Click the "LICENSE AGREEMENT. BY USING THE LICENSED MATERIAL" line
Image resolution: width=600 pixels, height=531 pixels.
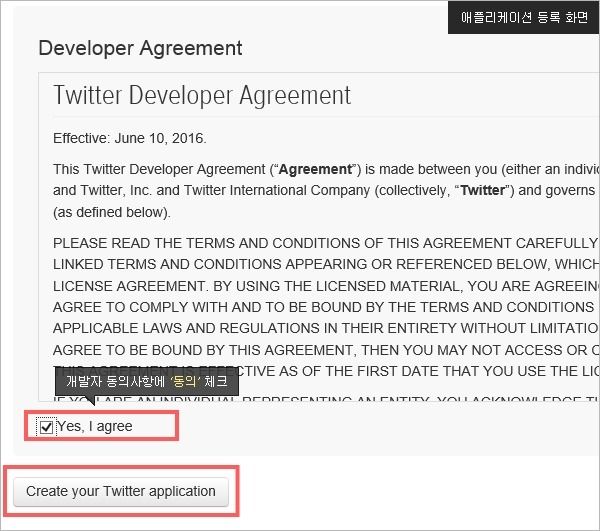pyautogui.click(x=326, y=286)
